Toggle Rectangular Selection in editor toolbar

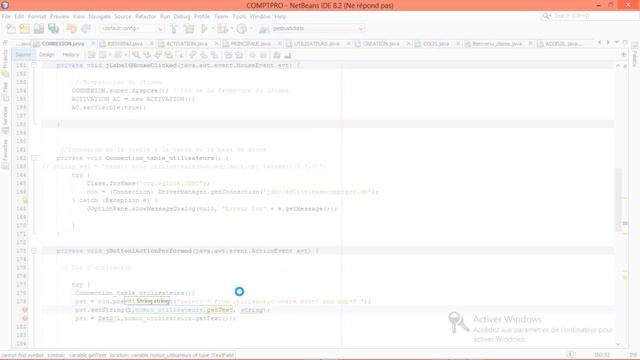179,55
